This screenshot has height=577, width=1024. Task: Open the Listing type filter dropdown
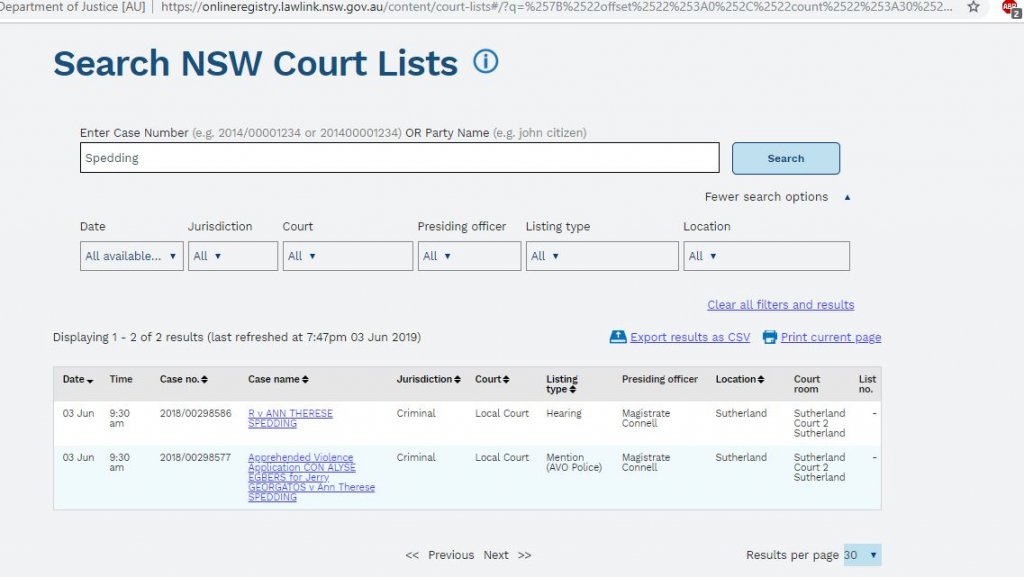(x=601, y=256)
